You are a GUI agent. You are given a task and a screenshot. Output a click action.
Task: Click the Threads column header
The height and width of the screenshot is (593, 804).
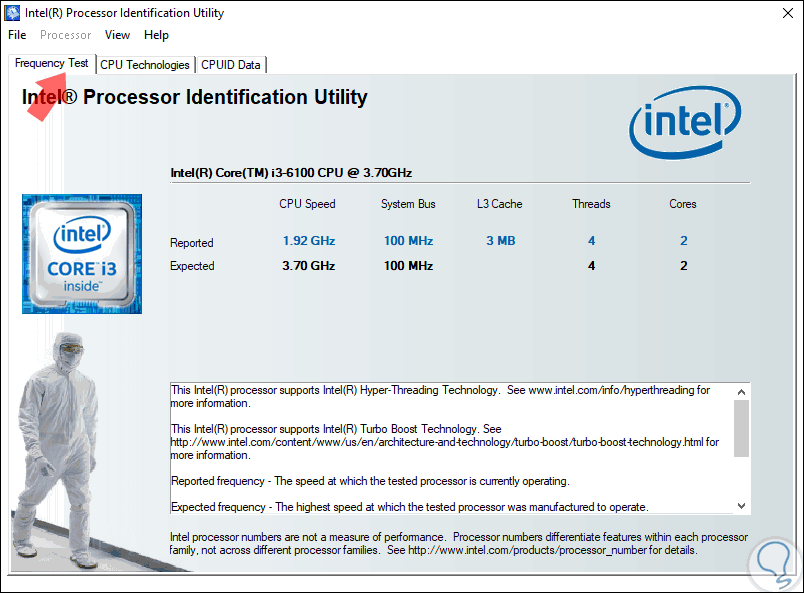click(x=591, y=204)
